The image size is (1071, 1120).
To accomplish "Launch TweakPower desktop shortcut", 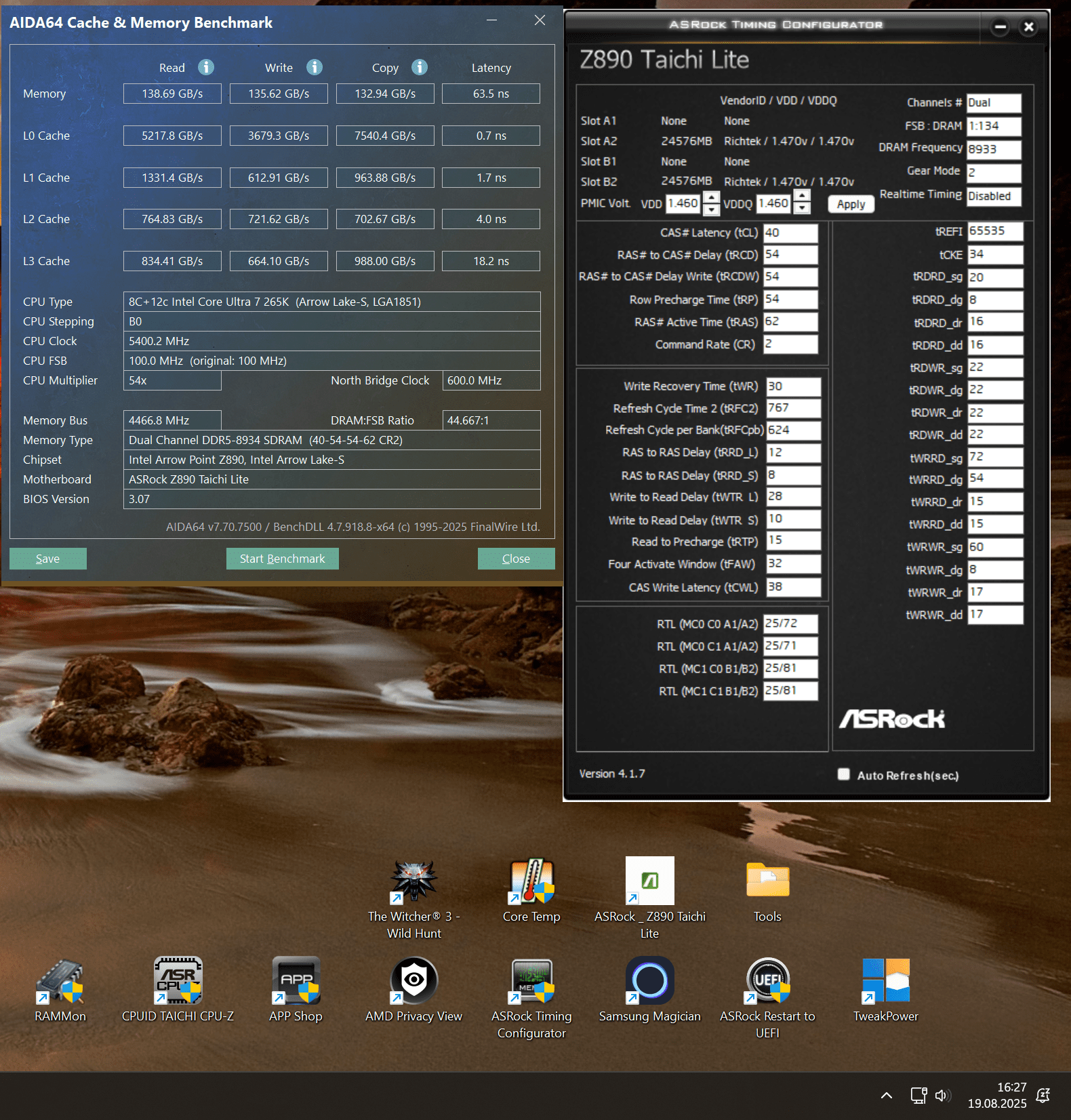I will [x=885, y=991].
